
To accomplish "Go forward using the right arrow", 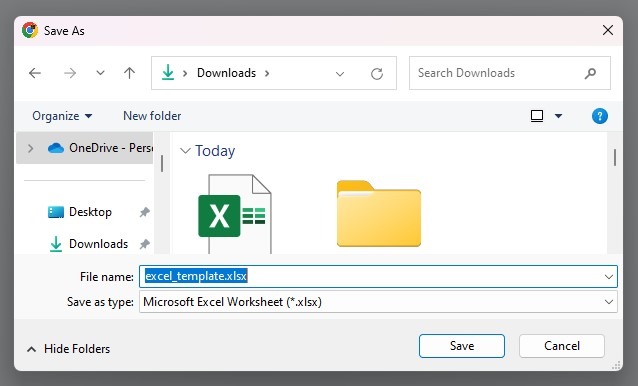I will pos(70,73).
